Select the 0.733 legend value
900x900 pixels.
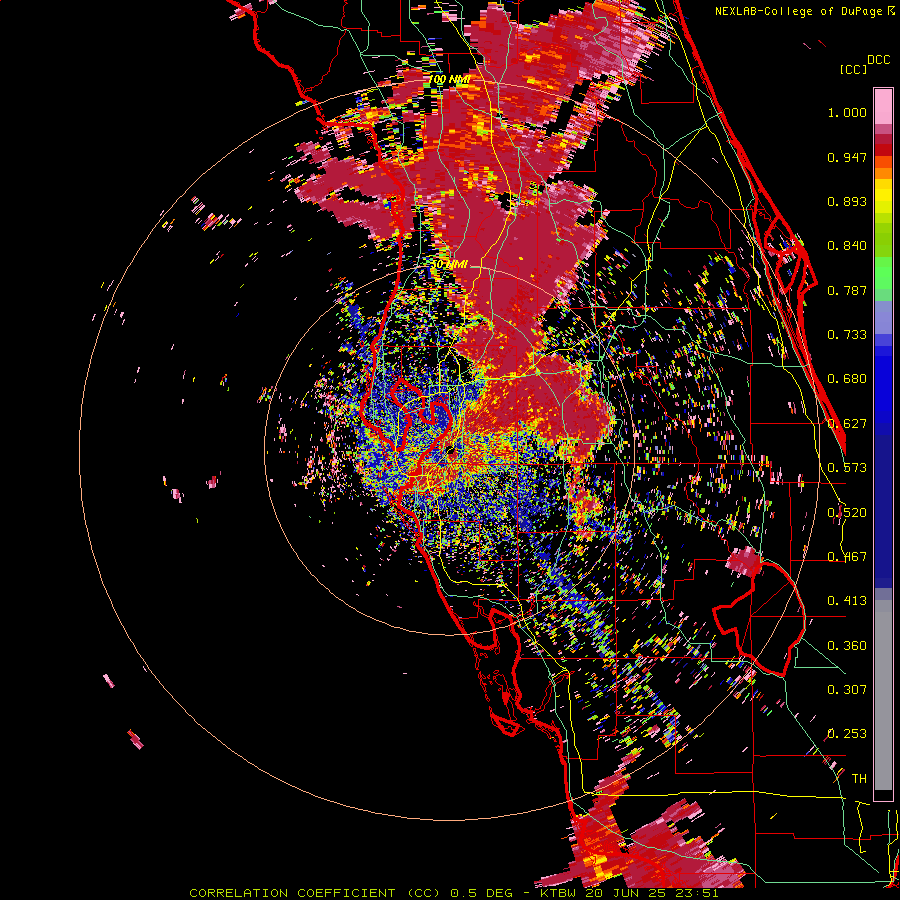847,335
